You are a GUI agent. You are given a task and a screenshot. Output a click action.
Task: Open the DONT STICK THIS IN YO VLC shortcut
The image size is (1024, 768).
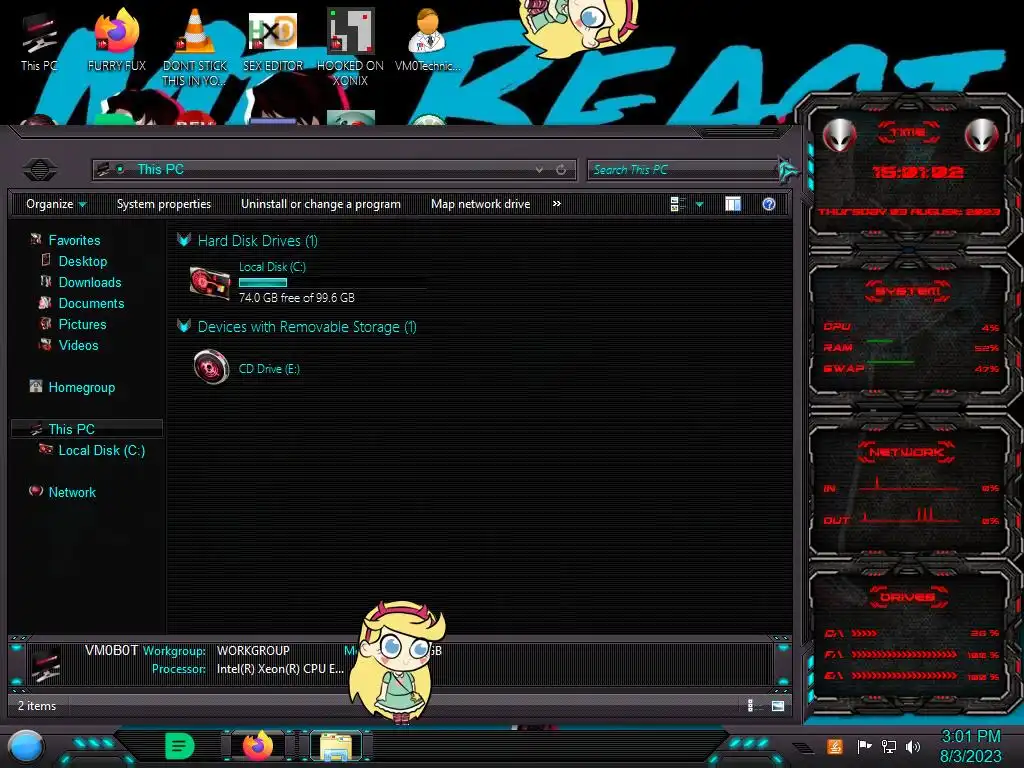[x=195, y=47]
